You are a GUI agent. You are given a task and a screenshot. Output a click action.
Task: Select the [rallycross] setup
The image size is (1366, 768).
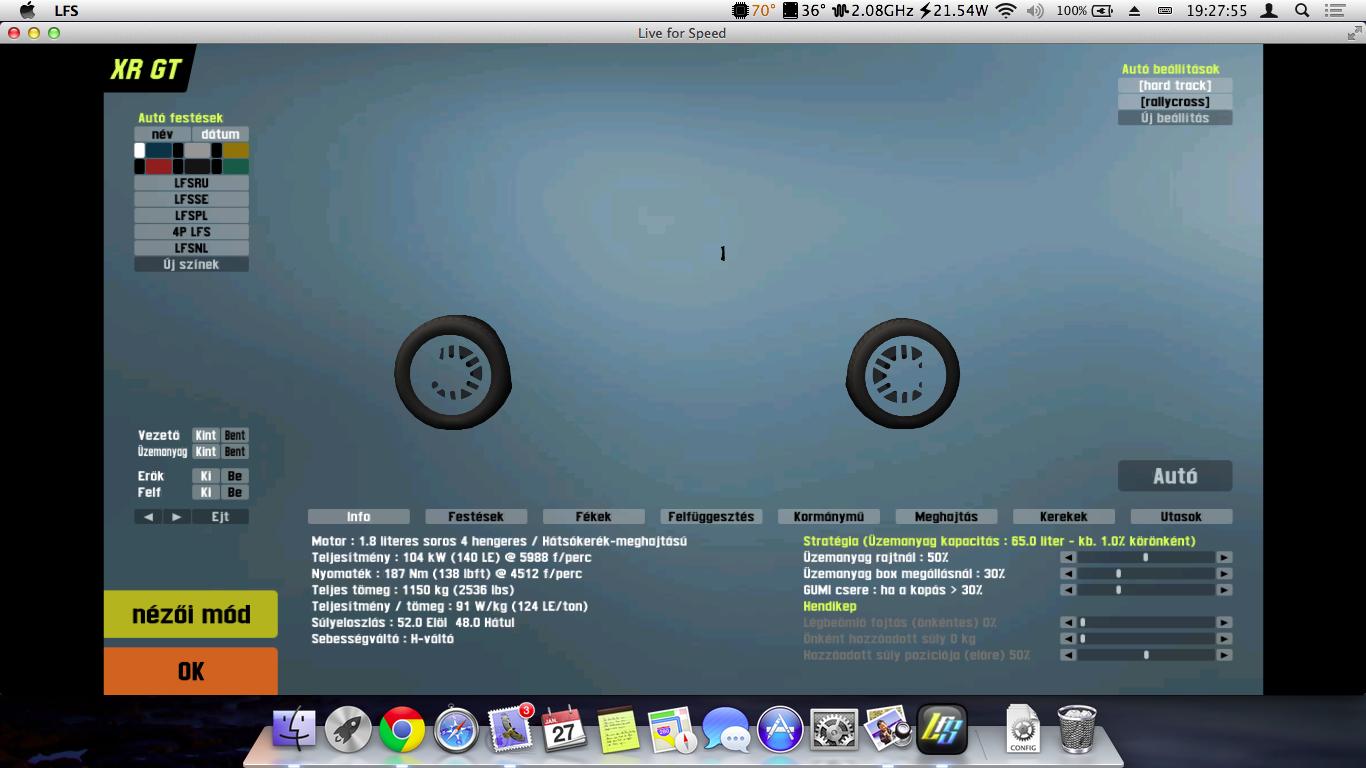pyautogui.click(x=1175, y=102)
